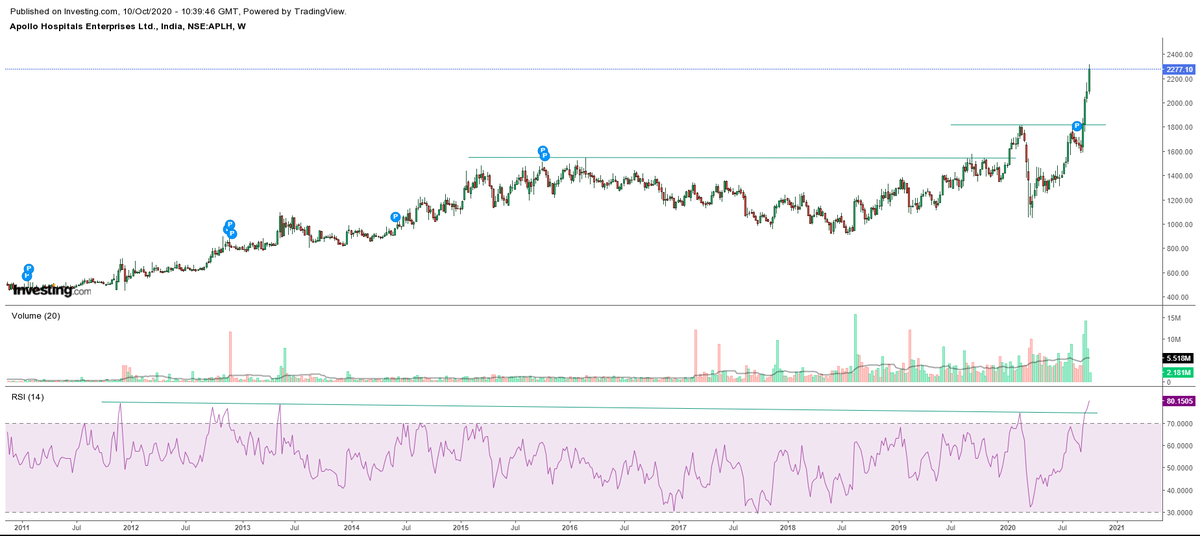This screenshot has height=536, width=1200.
Task: Click the tallest green volume bar in 2018
Action: click(x=855, y=347)
